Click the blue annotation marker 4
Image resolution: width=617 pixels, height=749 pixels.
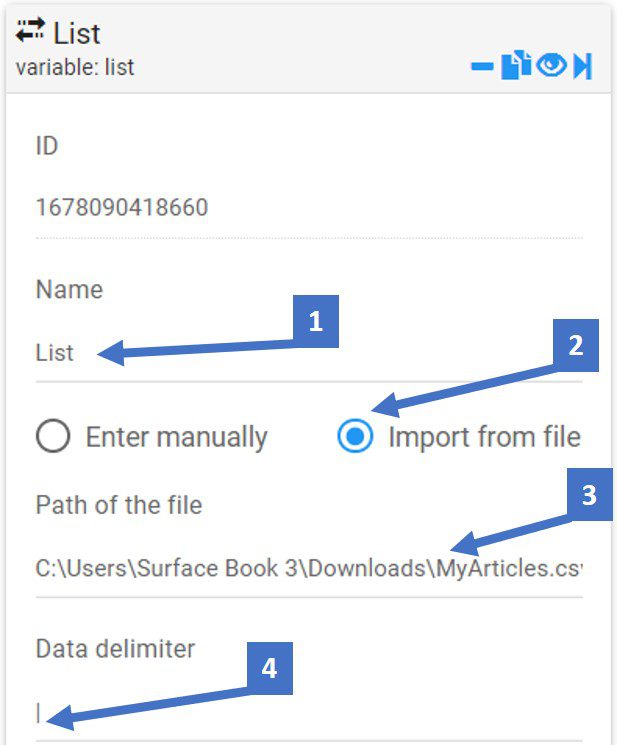[x=270, y=668]
